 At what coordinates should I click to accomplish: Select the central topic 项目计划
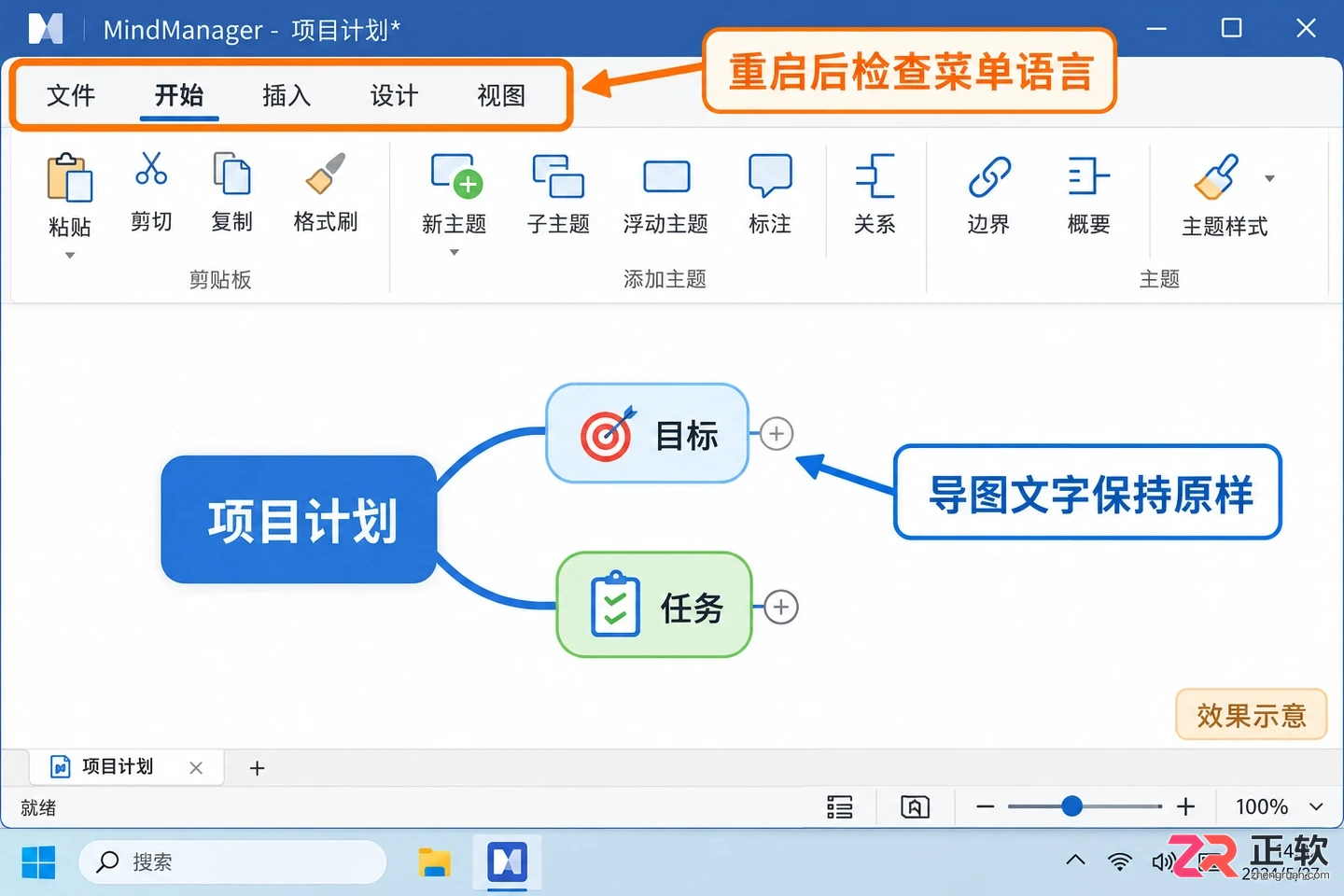(299, 520)
